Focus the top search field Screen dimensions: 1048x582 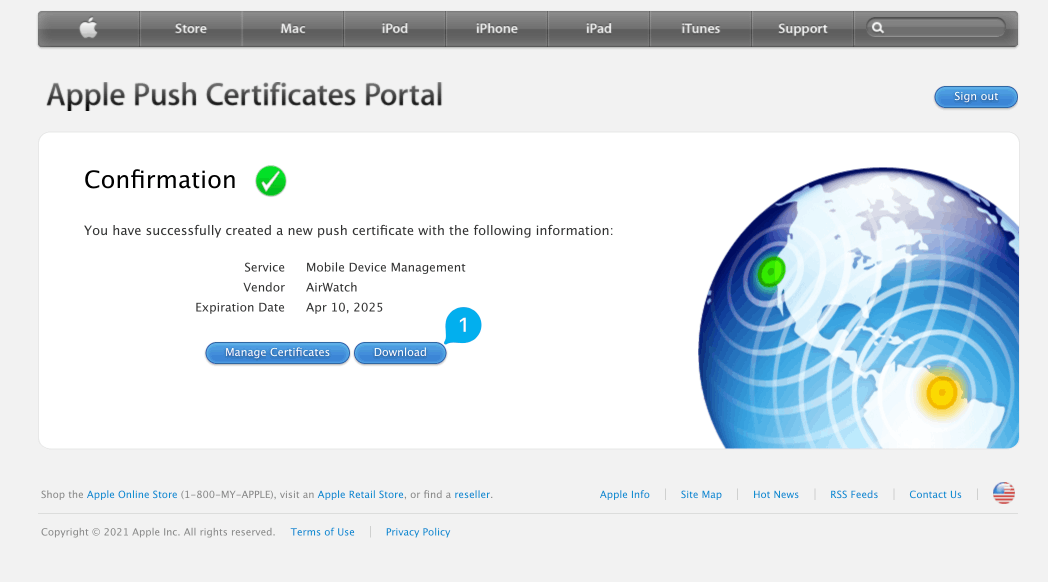[x=936, y=28]
